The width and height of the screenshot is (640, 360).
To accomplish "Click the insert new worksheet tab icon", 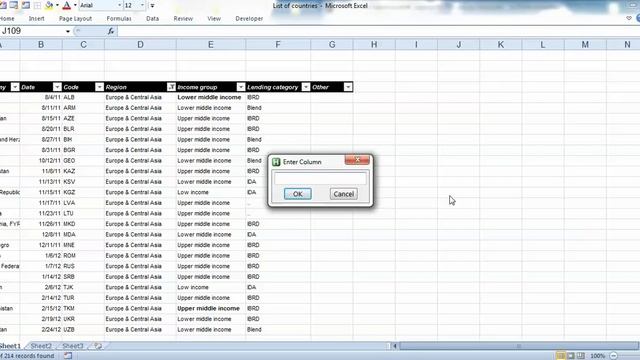I will tap(98, 346).
